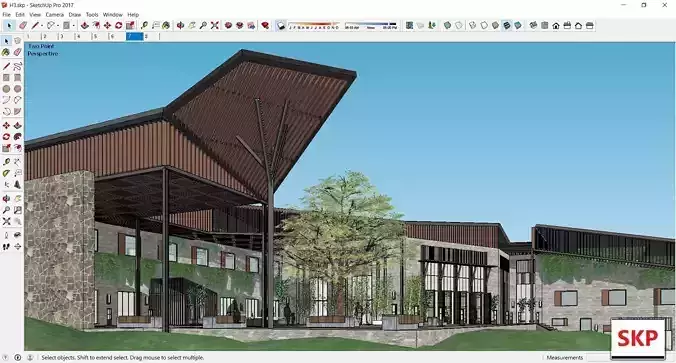Open the Help menu

tap(133, 15)
